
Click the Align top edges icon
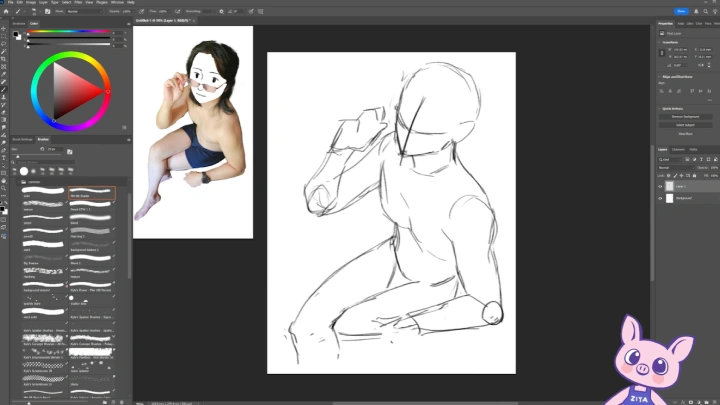click(x=692, y=91)
